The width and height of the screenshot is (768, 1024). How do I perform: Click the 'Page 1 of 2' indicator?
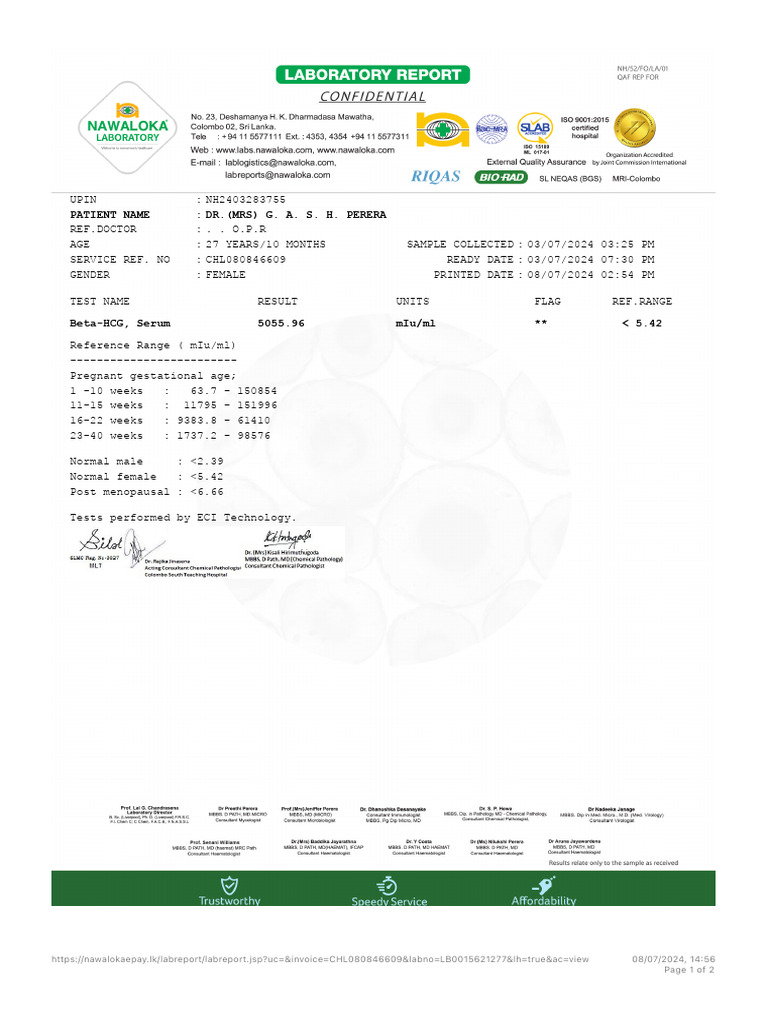pos(689,970)
